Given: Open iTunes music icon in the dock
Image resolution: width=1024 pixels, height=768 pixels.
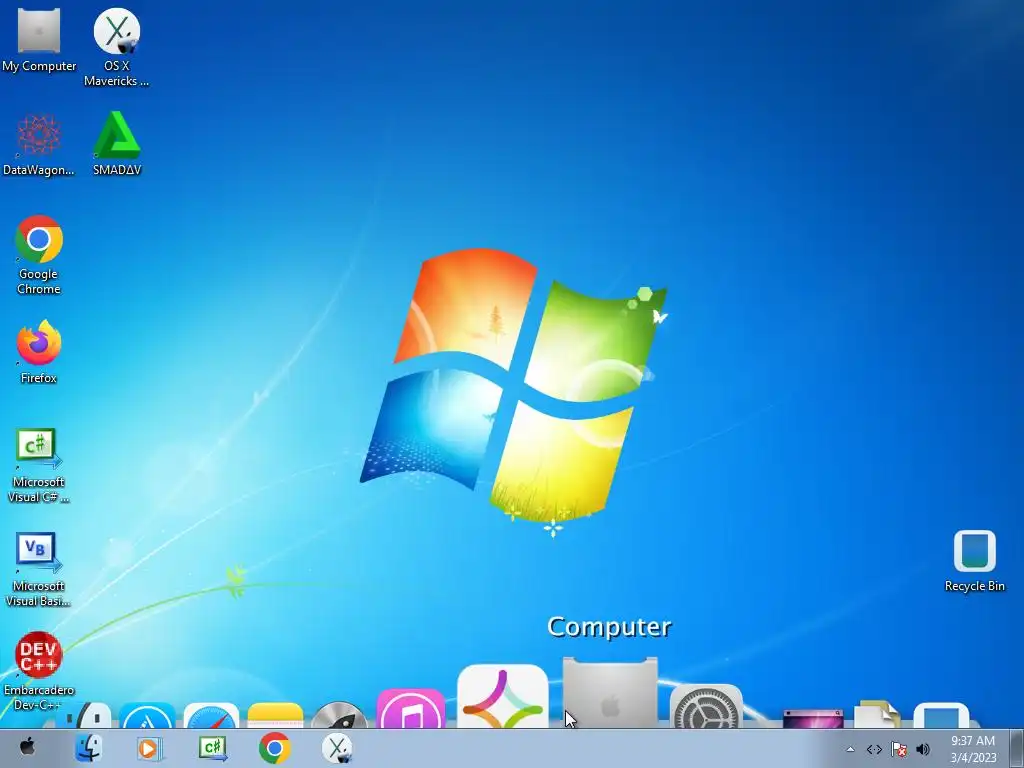Looking at the screenshot, I should [x=411, y=709].
